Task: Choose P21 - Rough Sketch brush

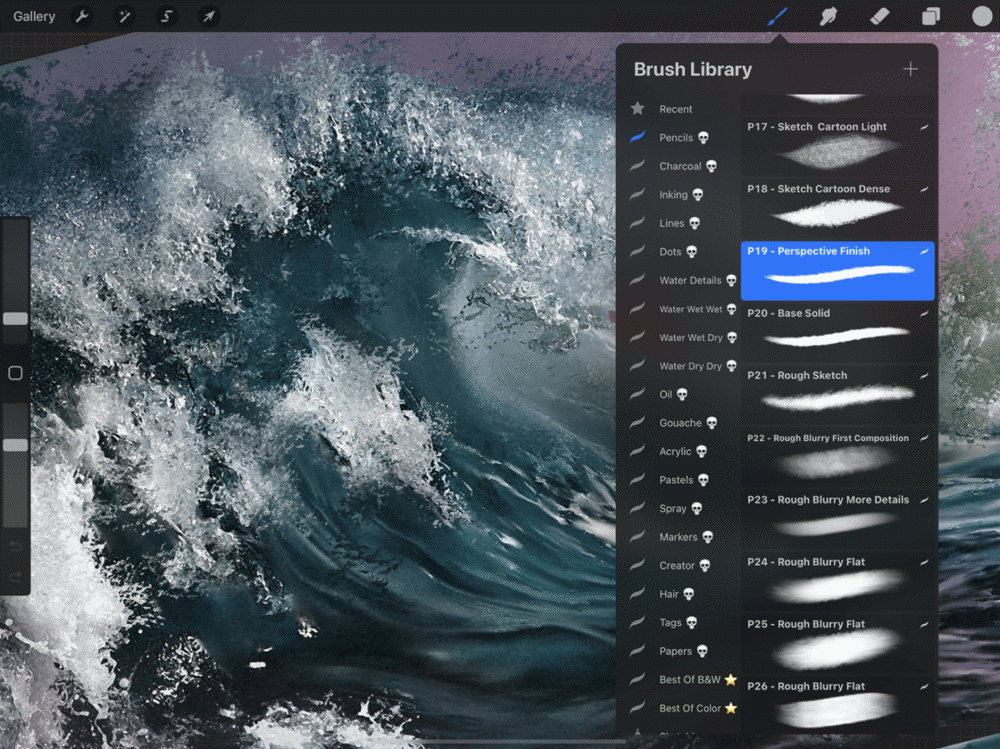Action: pyautogui.click(x=837, y=395)
